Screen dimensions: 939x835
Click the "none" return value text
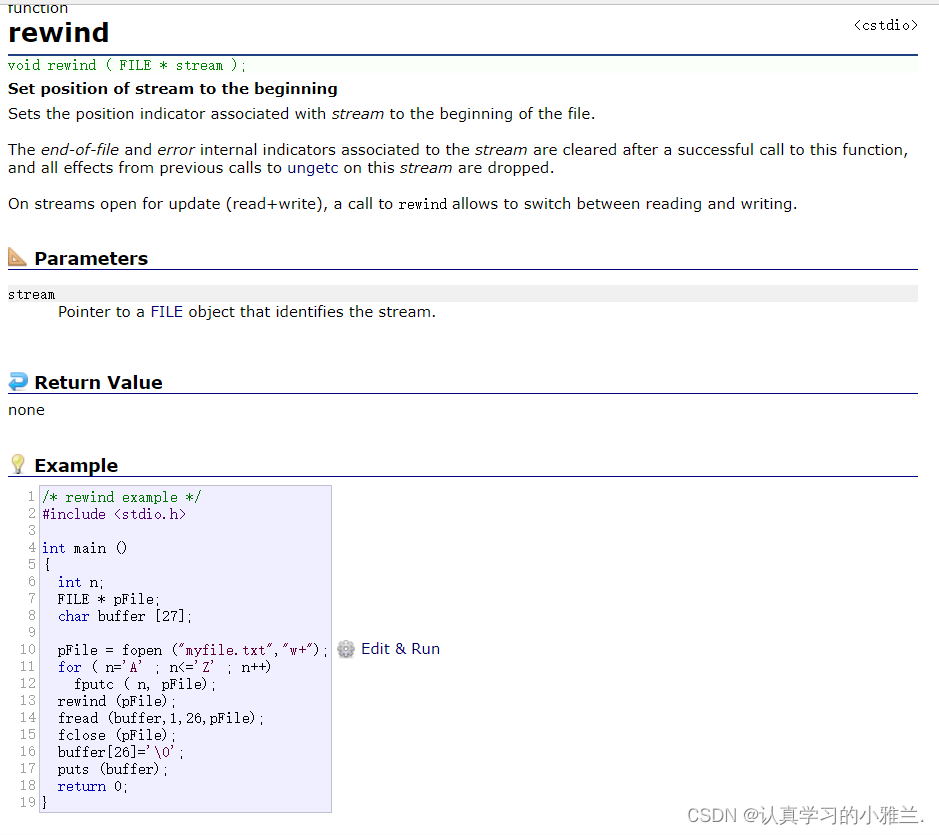coord(26,410)
